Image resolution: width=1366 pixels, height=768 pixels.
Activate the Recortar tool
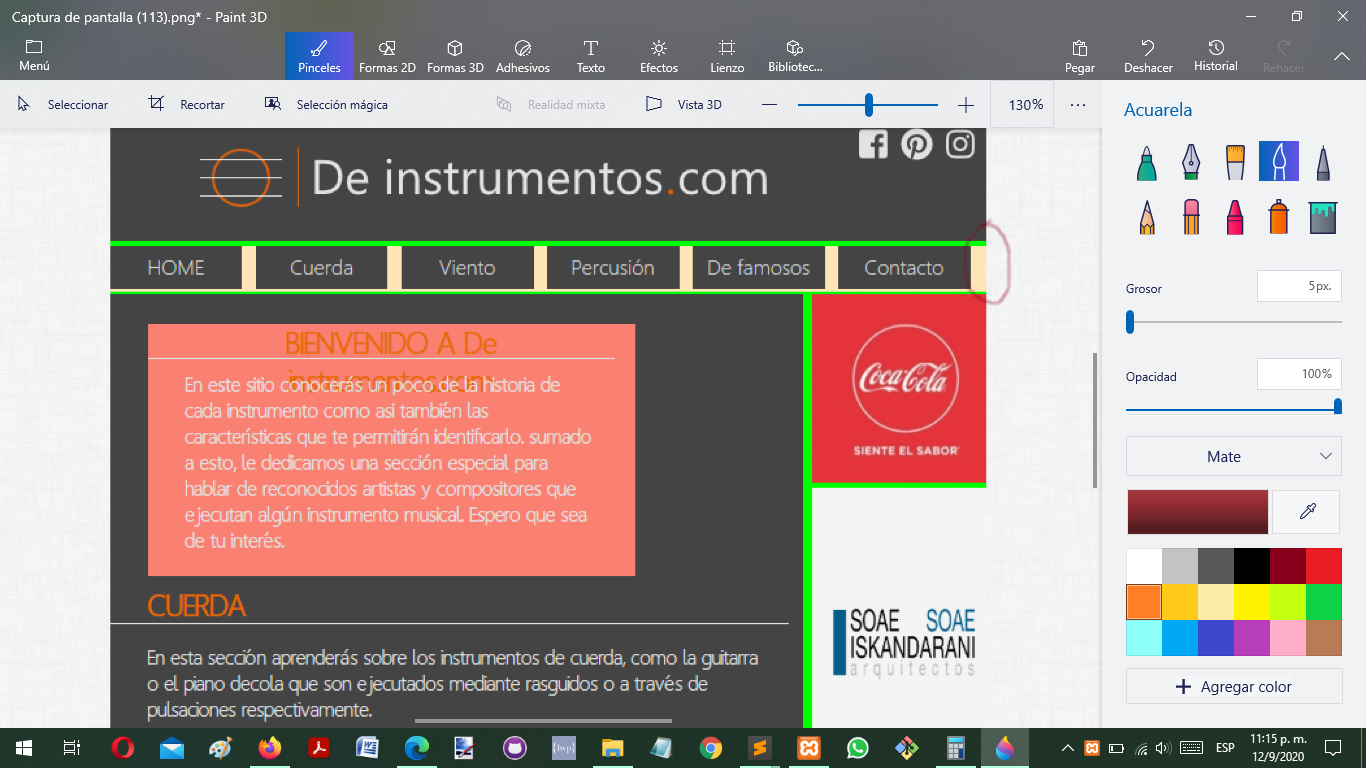187,104
